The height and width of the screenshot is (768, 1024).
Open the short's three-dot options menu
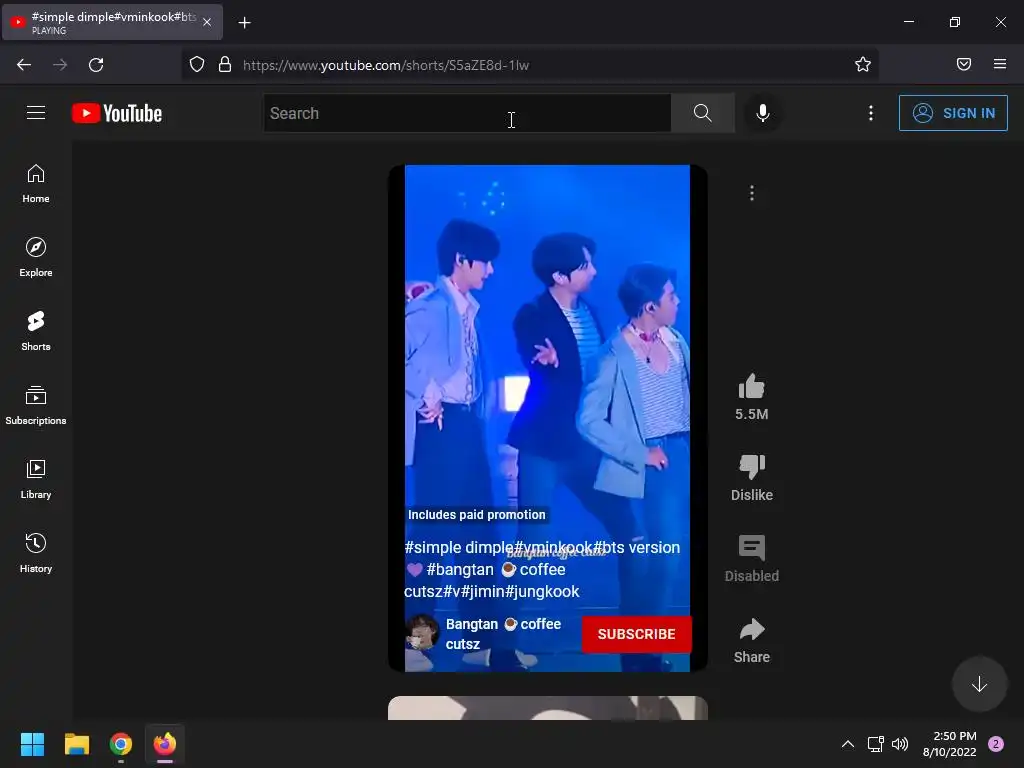pos(752,193)
